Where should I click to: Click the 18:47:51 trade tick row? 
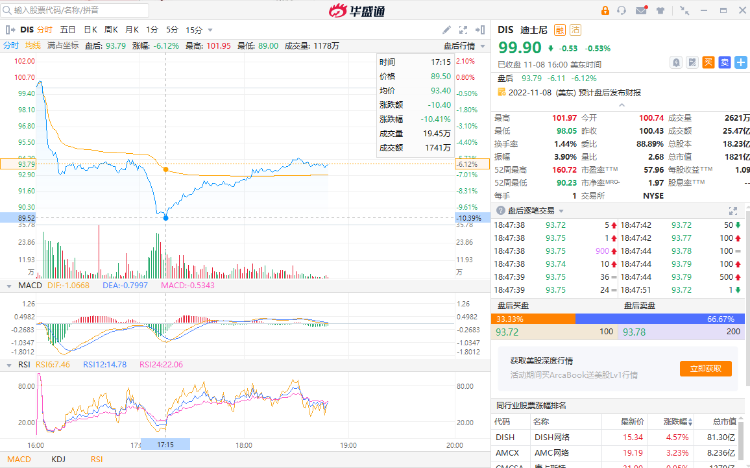coord(682,290)
